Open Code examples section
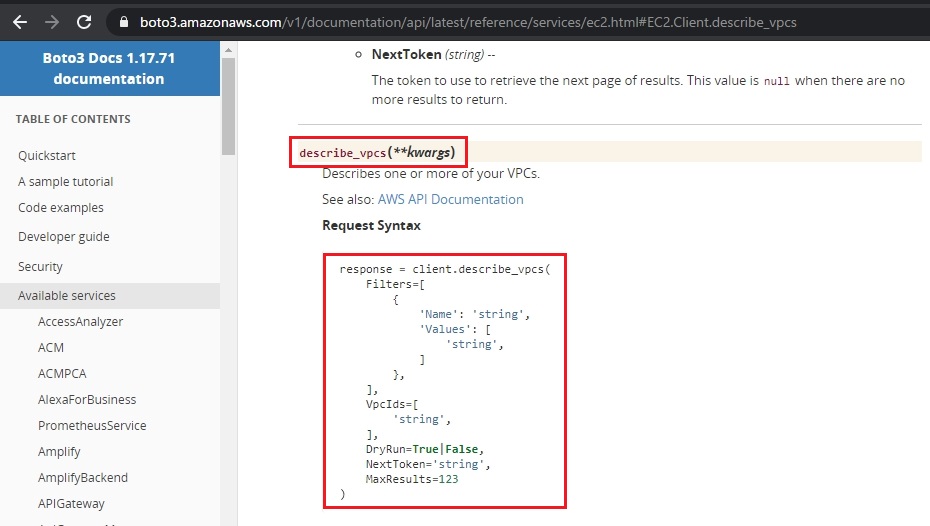 (60, 208)
